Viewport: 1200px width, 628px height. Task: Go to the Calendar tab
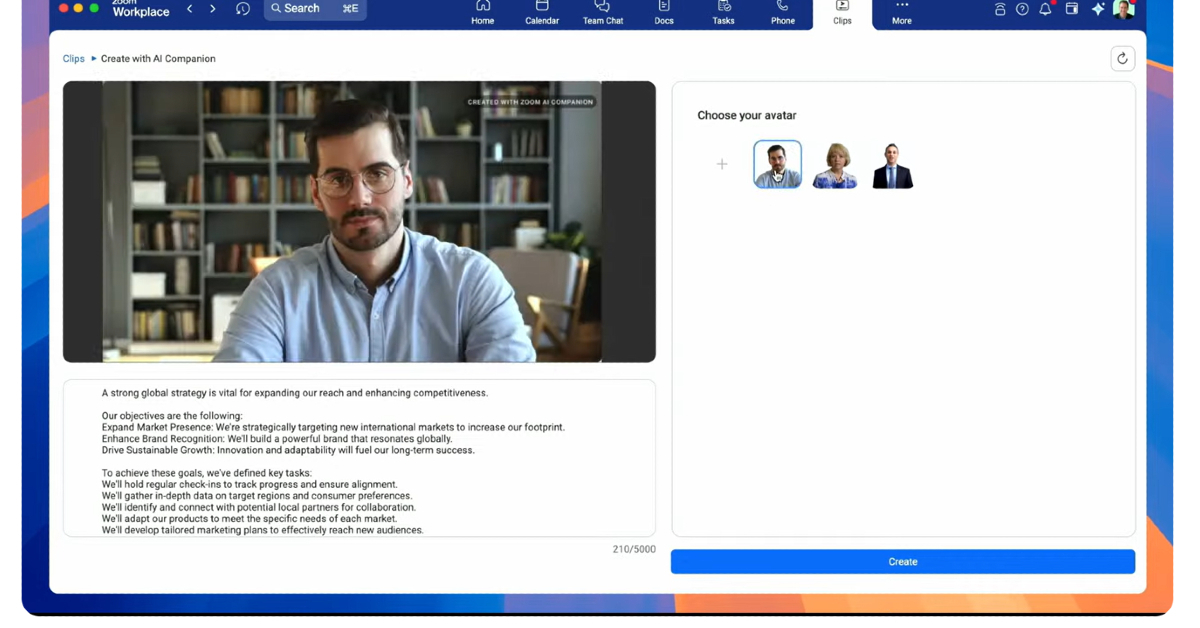coord(542,12)
